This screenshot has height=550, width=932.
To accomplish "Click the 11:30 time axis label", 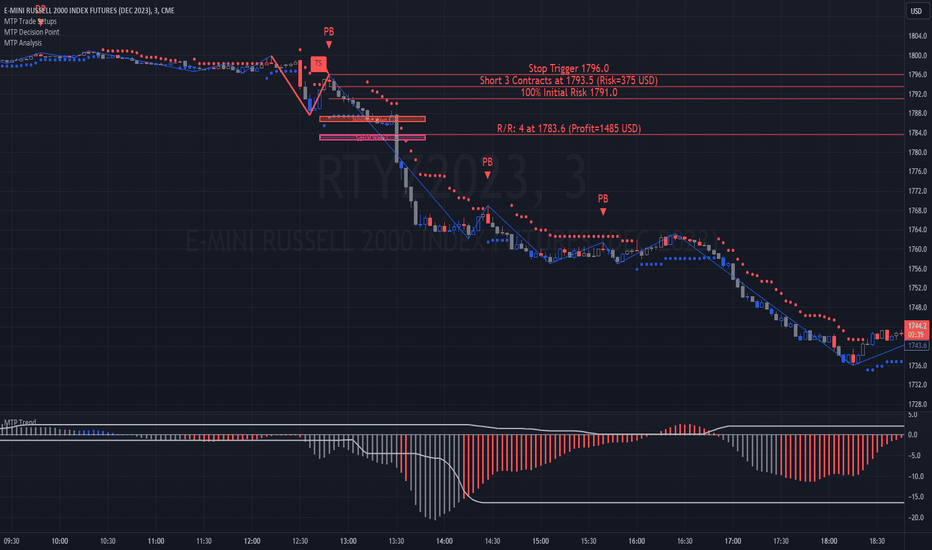I will coord(204,541).
